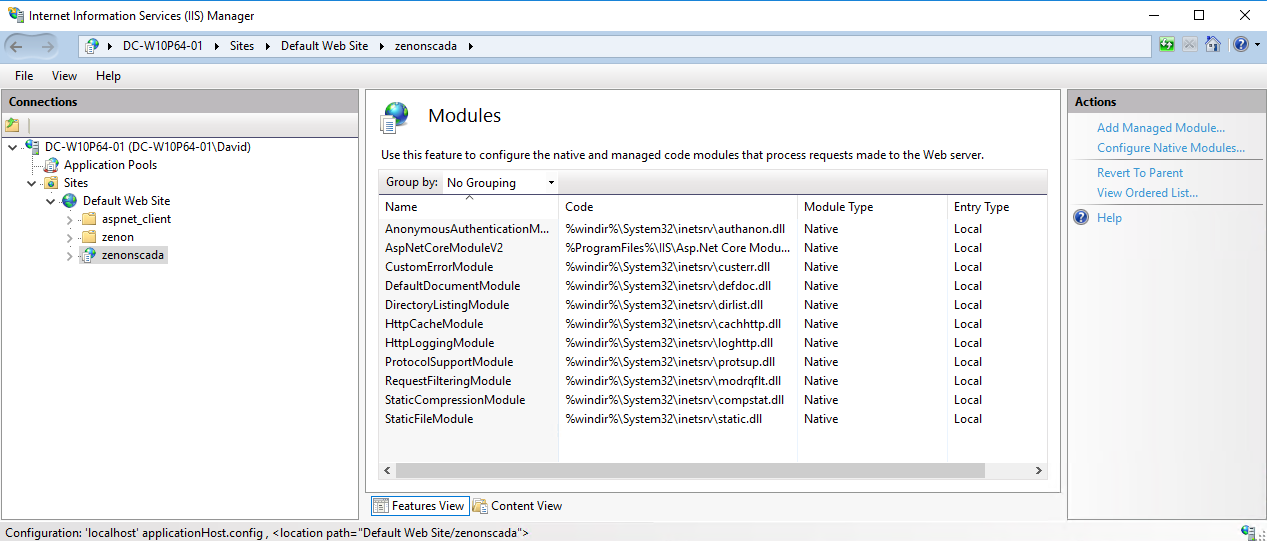This screenshot has width=1267, height=541.
Task: Expand the zenonscada tree node
Action: click(70, 255)
